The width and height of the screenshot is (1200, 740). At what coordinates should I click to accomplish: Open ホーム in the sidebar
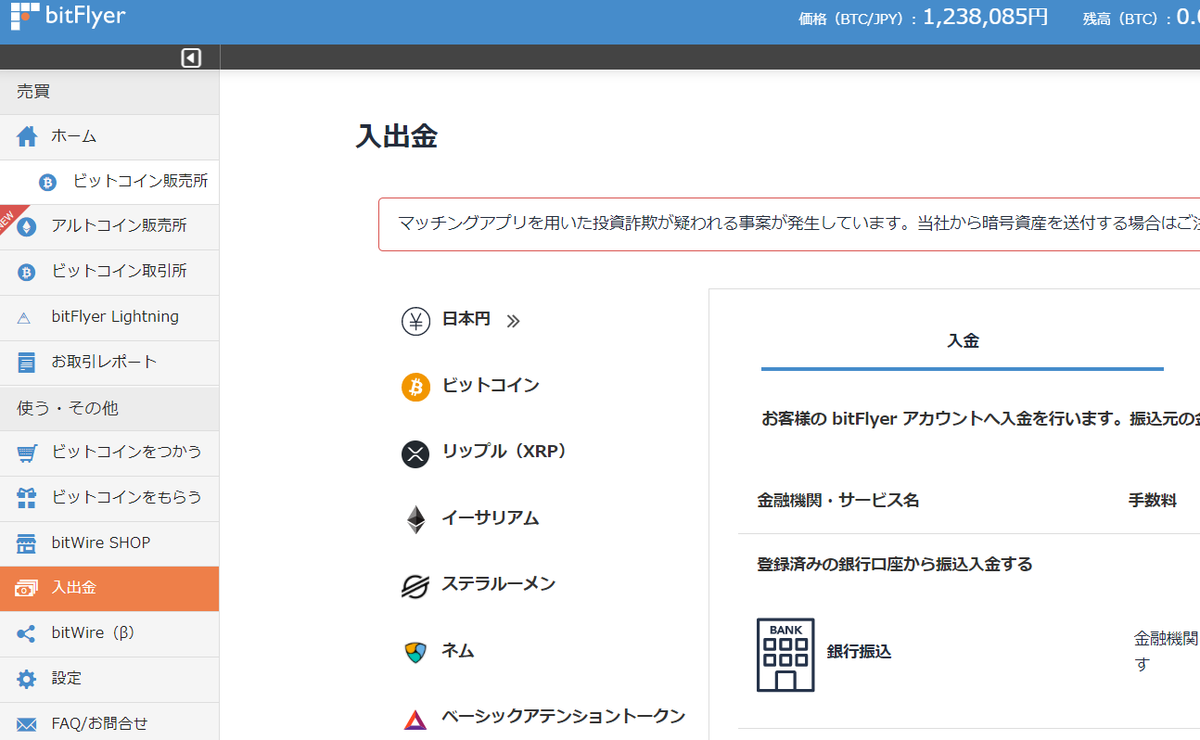pyautogui.click(x=109, y=137)
